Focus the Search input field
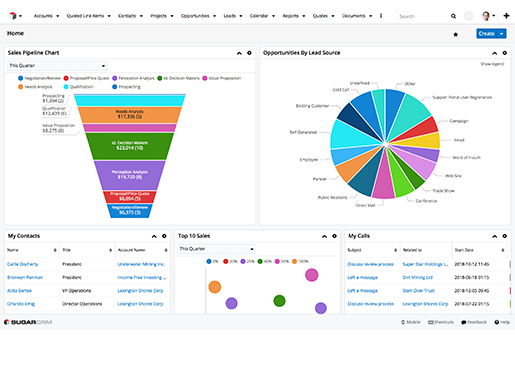This screenshot has height=386, width=515. point(423,16)
